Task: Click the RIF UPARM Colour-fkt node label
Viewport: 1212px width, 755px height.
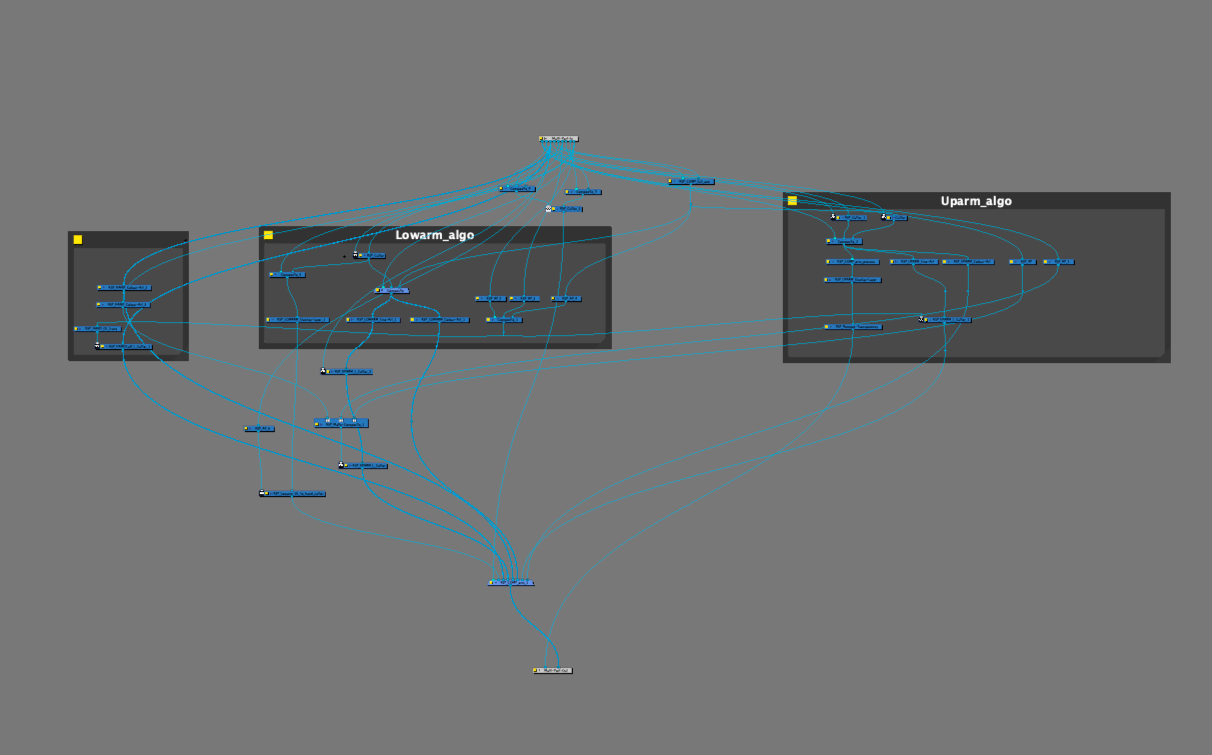Action: [x=969, y=261]
